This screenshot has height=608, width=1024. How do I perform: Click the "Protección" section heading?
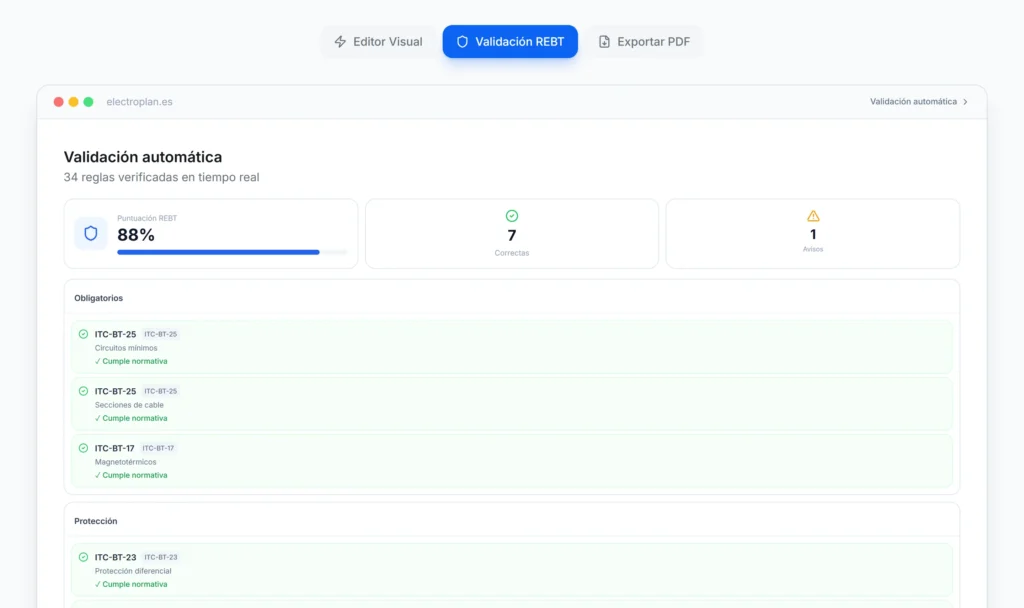click(96, 521)
